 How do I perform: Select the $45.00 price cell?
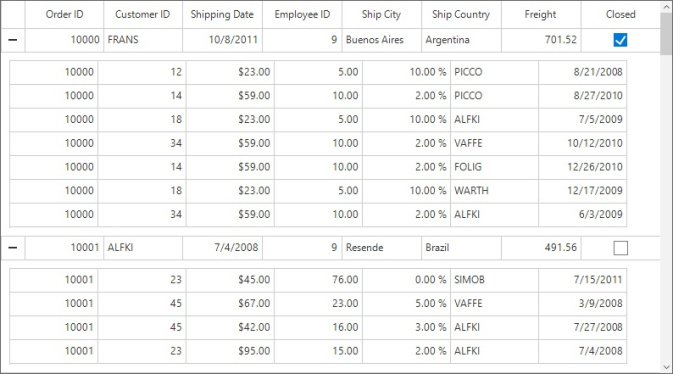pyautogui.click(x=230, y=280)
